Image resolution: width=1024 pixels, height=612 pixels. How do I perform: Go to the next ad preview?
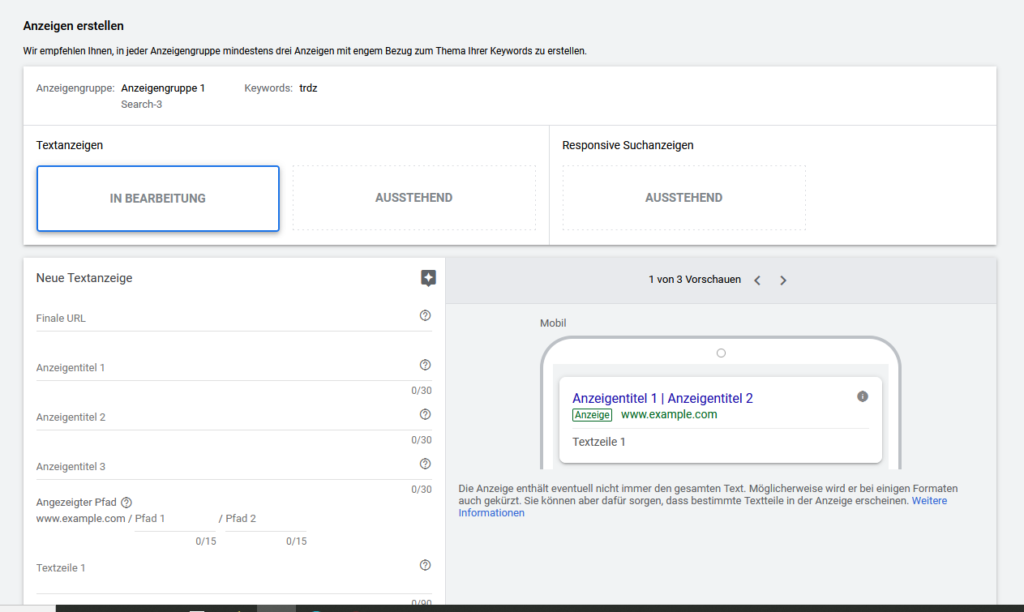click(783, 281)
